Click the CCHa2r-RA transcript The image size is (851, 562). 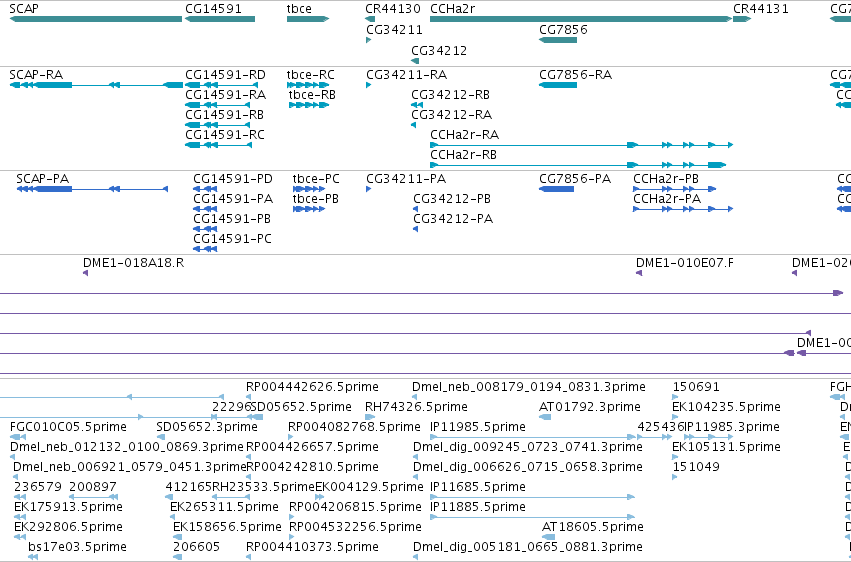(x=581, y=145)
